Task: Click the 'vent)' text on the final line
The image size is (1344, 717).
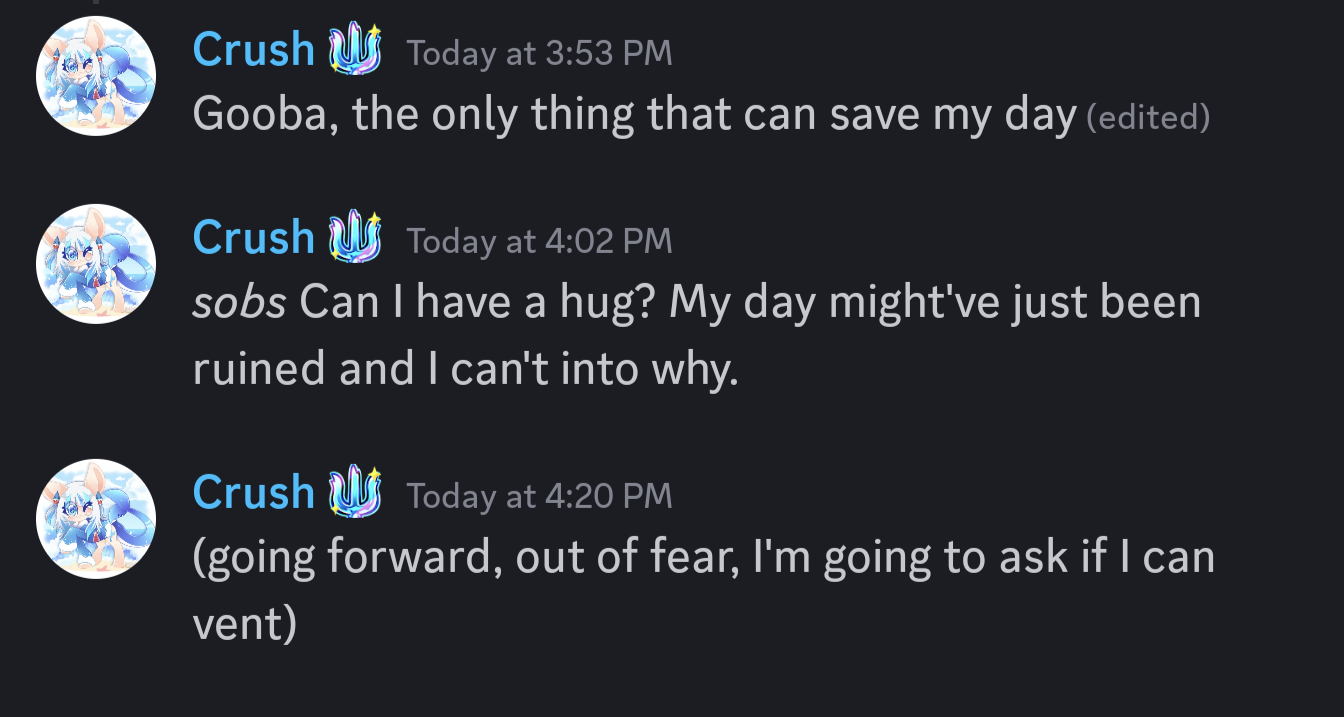Action: [x=244, y=625]
